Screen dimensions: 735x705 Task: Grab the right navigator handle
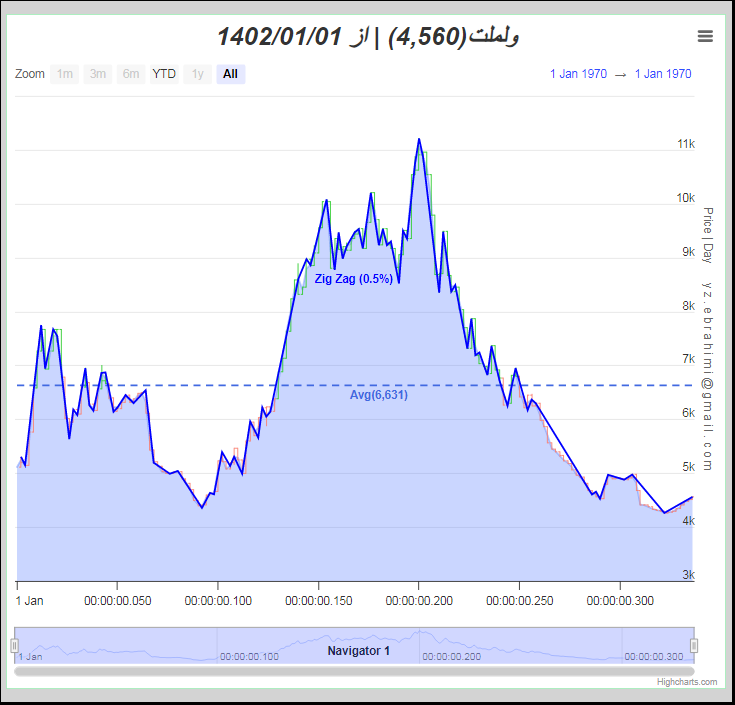click(694, 645)
